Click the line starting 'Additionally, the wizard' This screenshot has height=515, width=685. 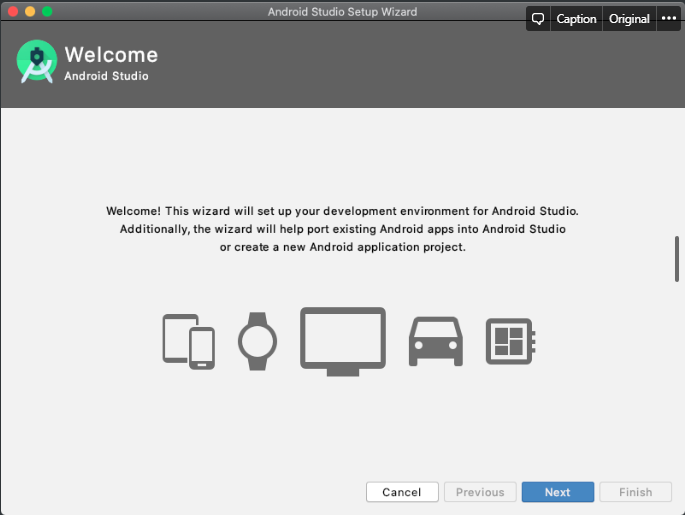(x=342, y=229)
